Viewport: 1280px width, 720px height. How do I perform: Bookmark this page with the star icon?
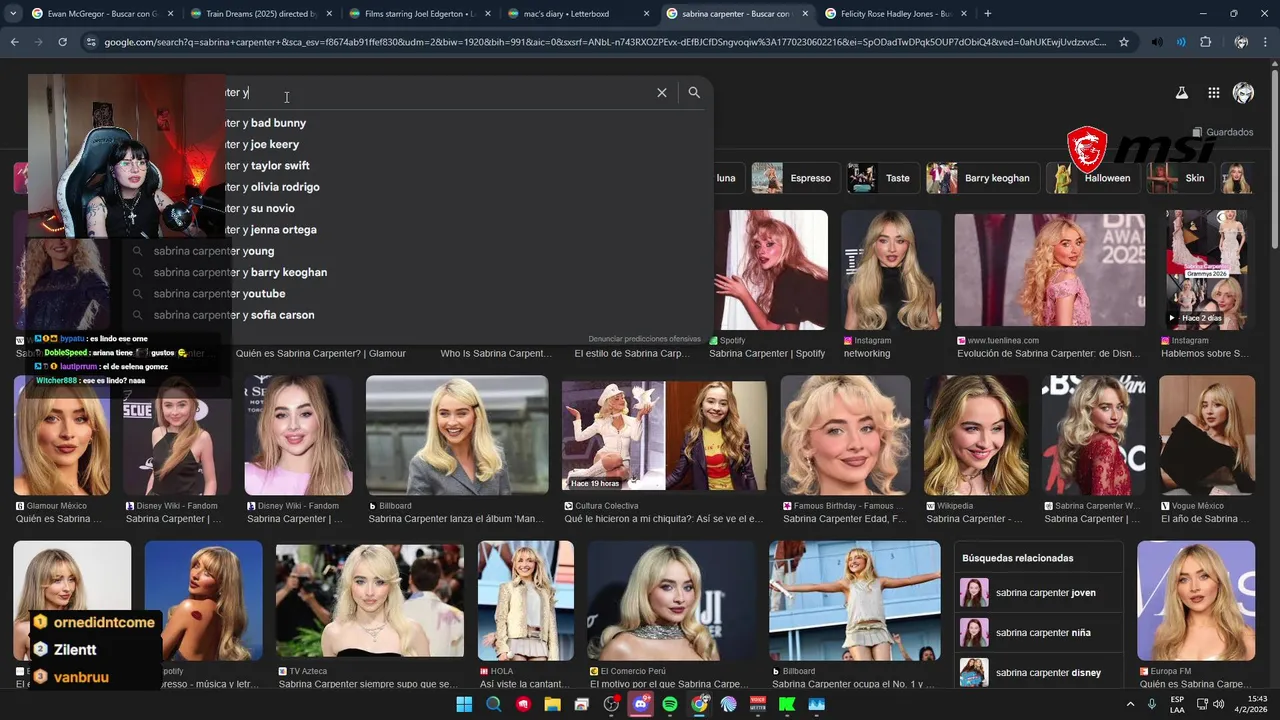[x=1124, y=42]
